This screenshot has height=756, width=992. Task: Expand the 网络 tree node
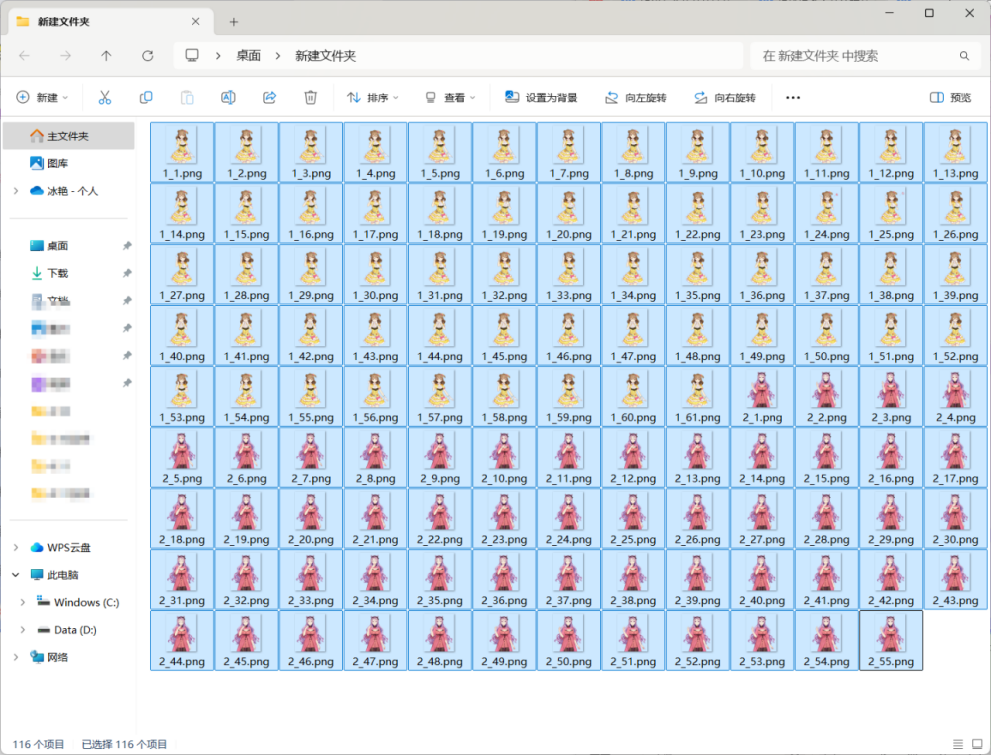pyautogui.click(x=16, y=657)
